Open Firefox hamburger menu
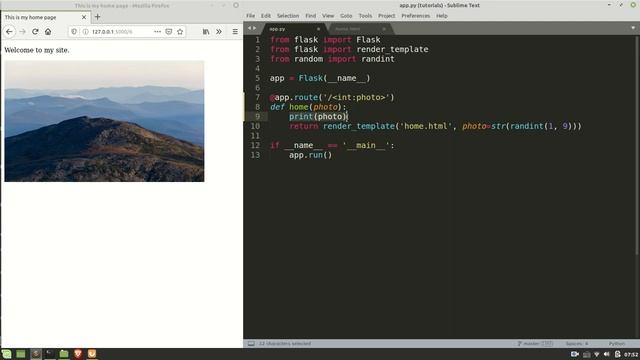Screen dimensions: 640x360 [x=235, y=31]
